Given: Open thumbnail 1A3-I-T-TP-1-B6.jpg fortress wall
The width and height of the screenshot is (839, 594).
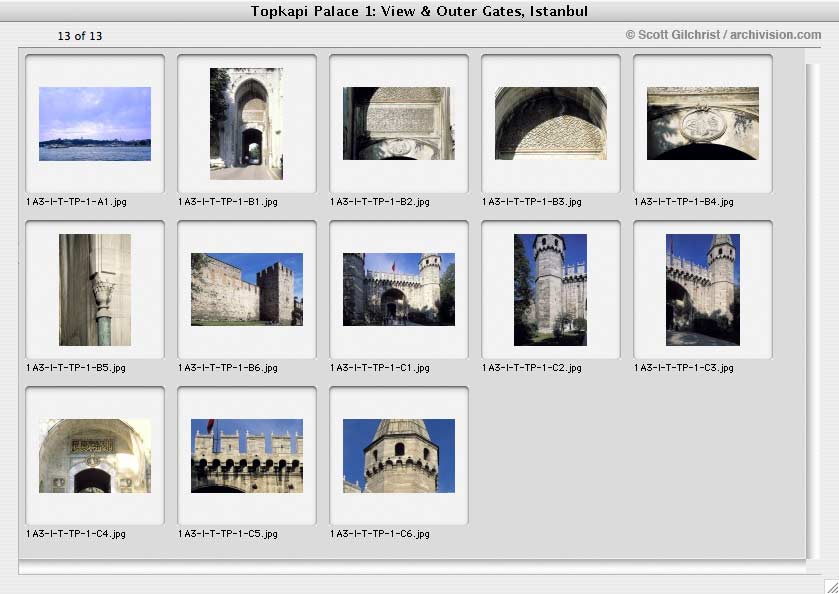Looking at the screenshot, I should tap(247, 290).
